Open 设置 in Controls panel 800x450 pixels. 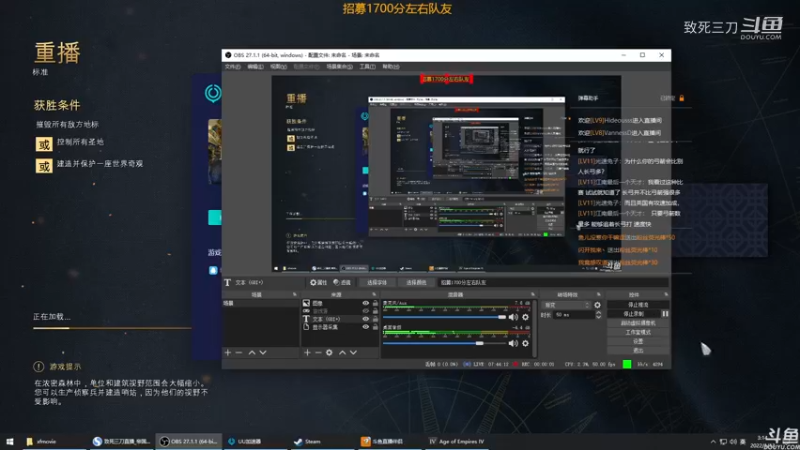point(638,341)
